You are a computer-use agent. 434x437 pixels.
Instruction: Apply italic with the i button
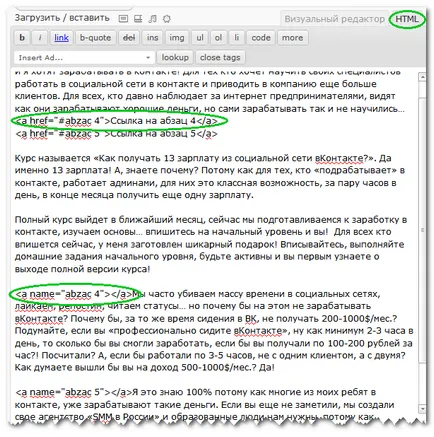click(x=40, y=38)
